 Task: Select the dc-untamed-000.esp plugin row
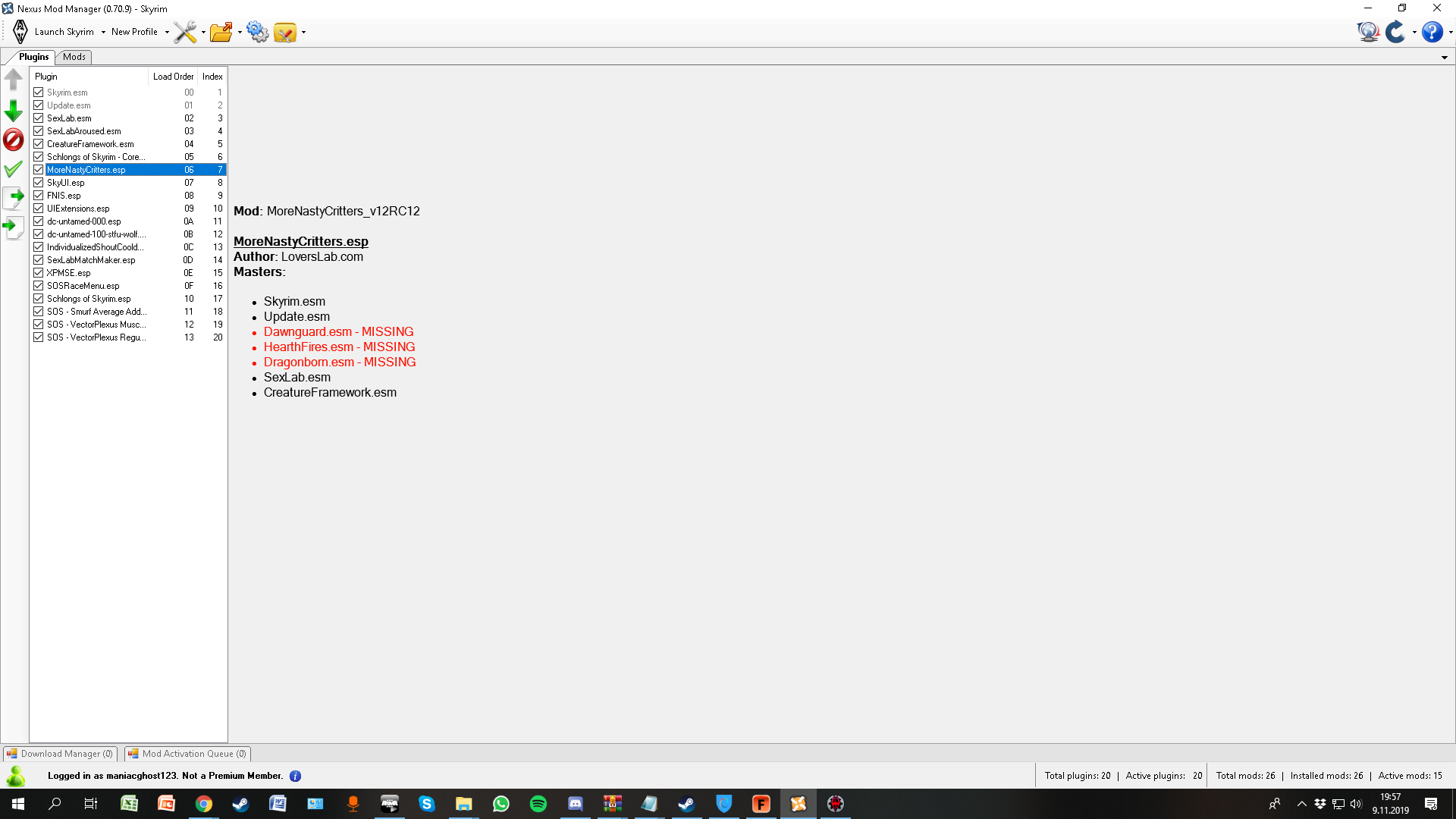129,221
